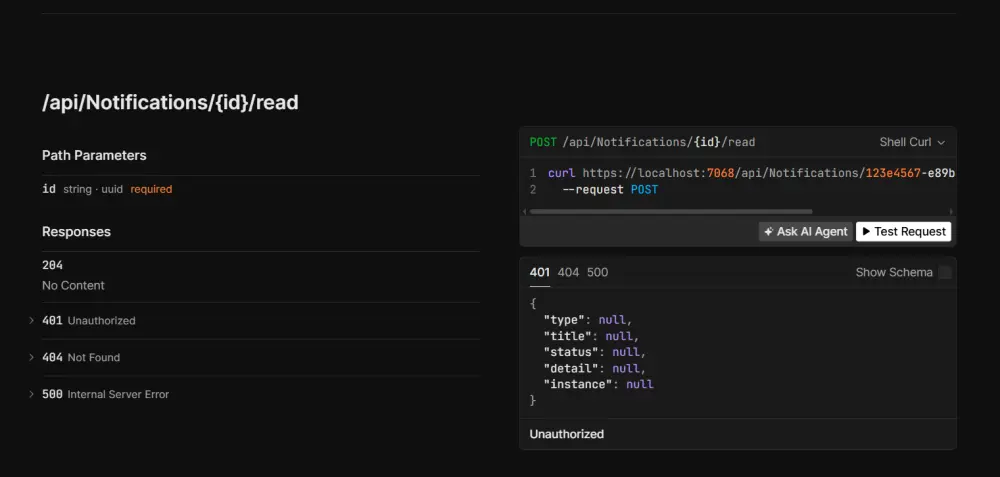The width and height of the screenshot is (1000, 477).
Task: Click the Test Request button
Action: [903, 231]
